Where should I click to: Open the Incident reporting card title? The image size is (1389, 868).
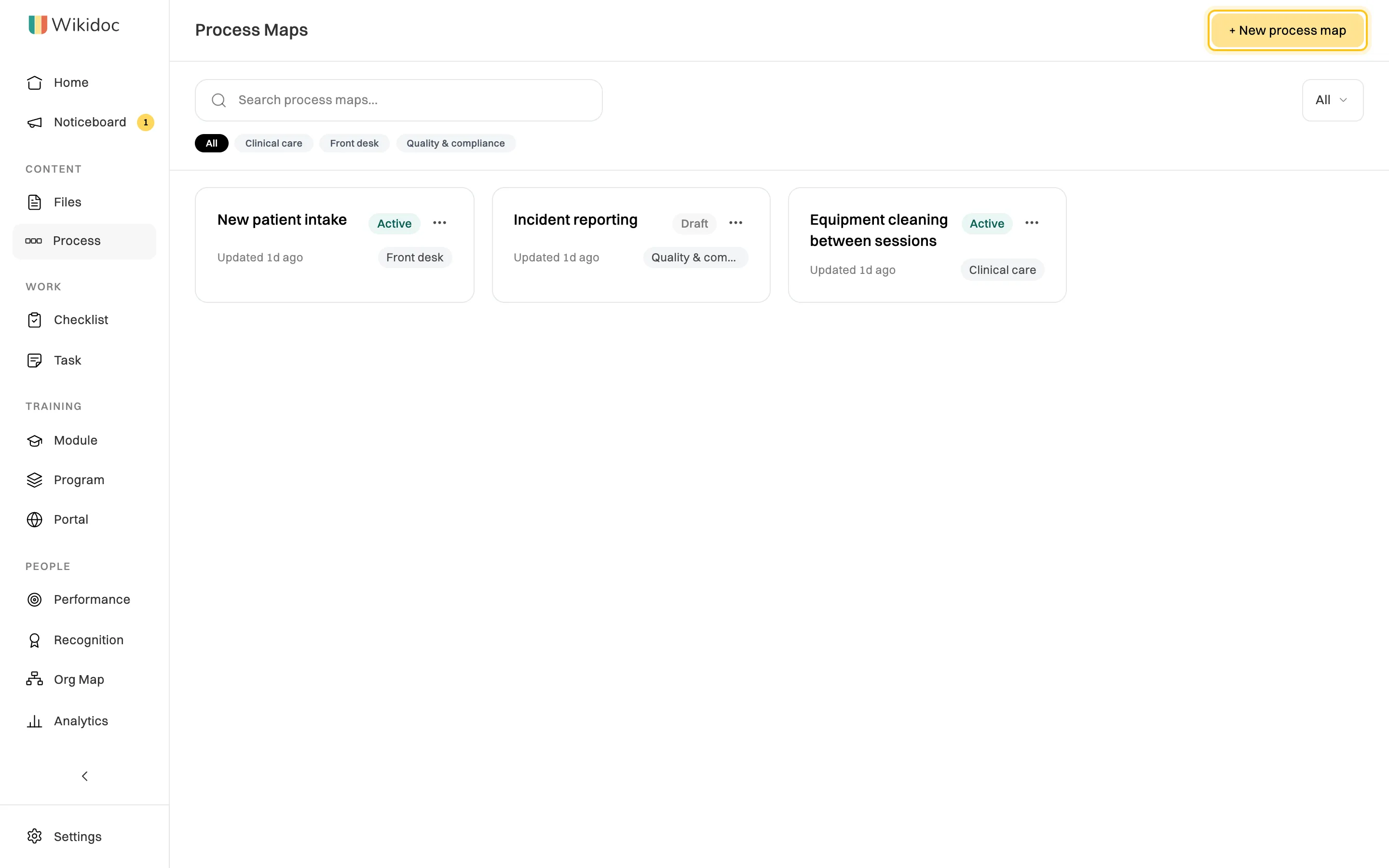point(576,220)
